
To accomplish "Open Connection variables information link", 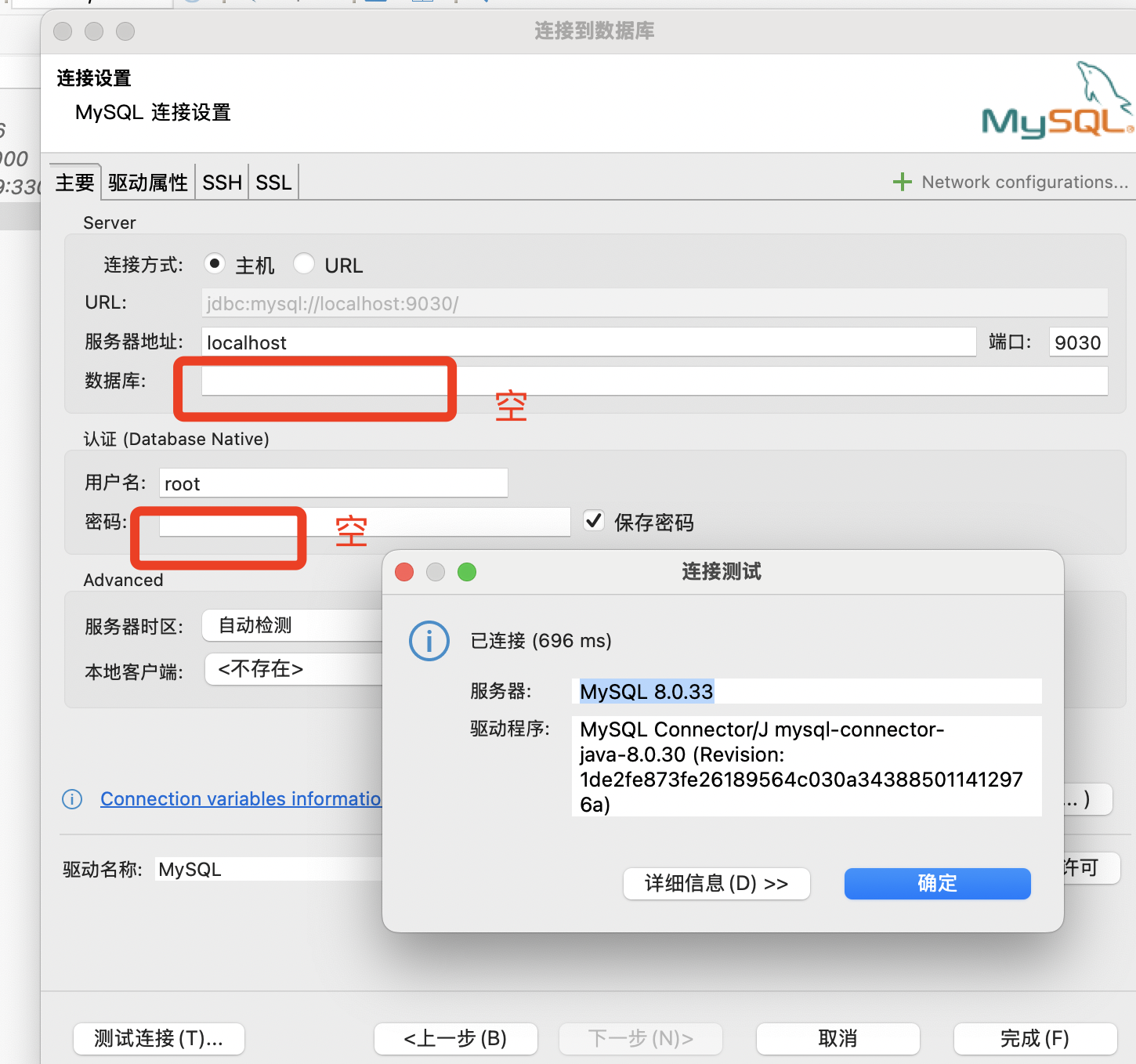I will point(241,799).
